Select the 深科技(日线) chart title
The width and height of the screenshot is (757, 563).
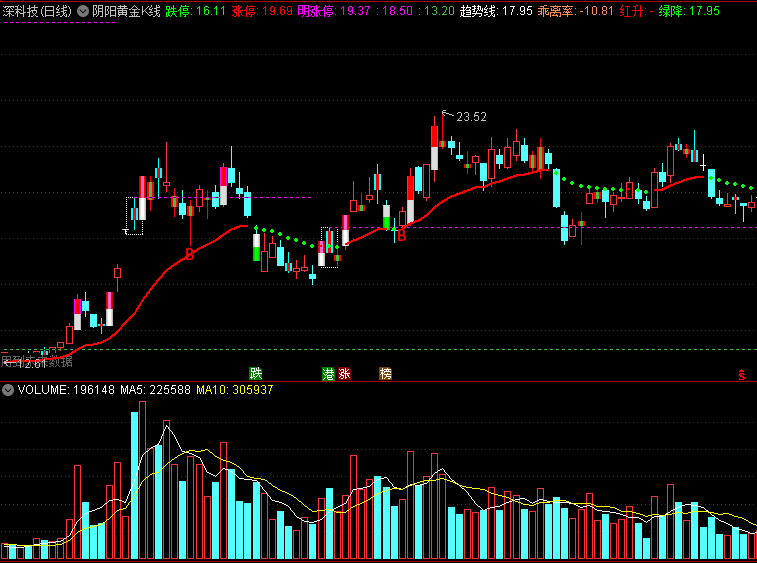[x=37, y=11]
